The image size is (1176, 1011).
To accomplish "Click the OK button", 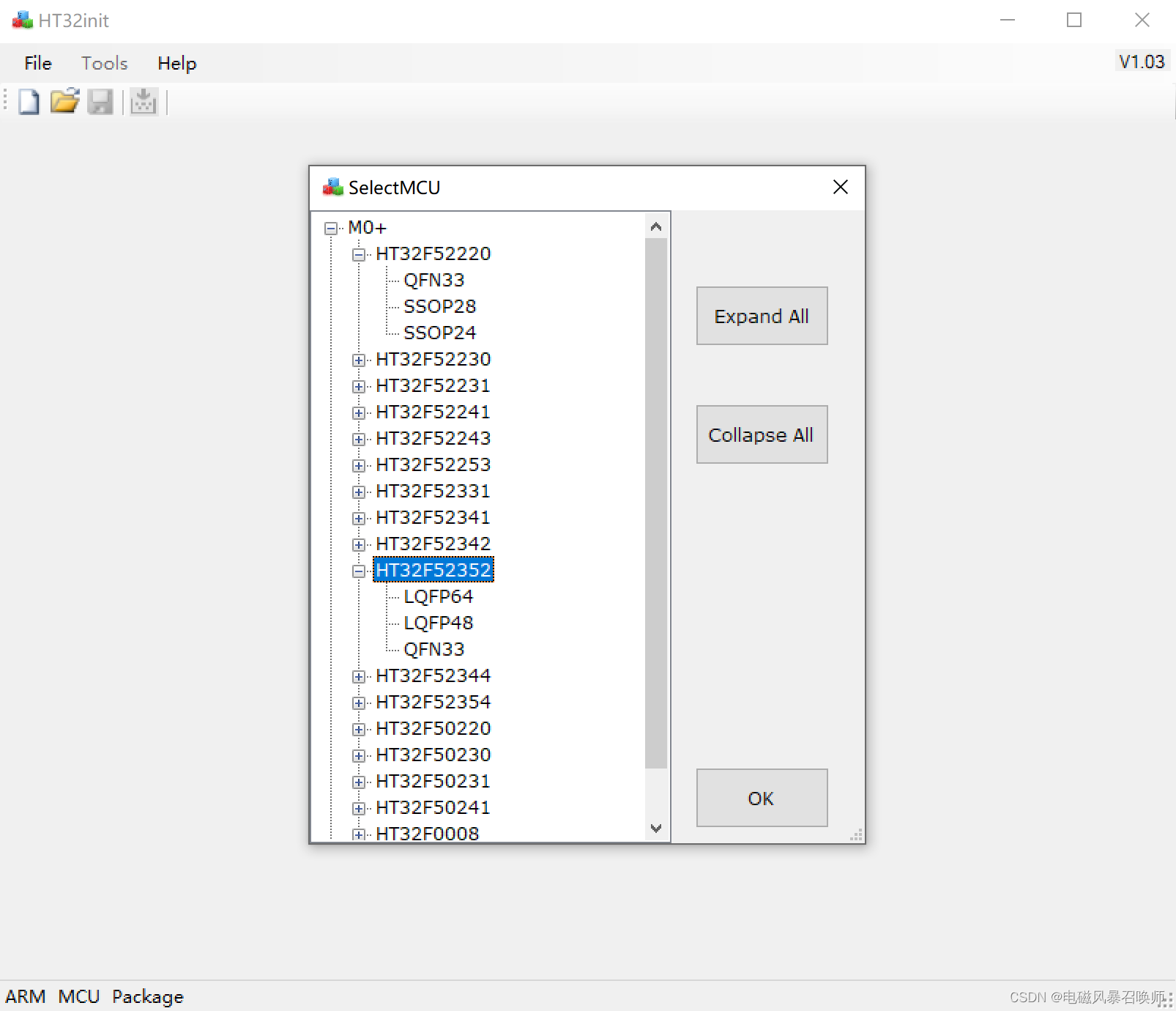I will pos(762,798).
